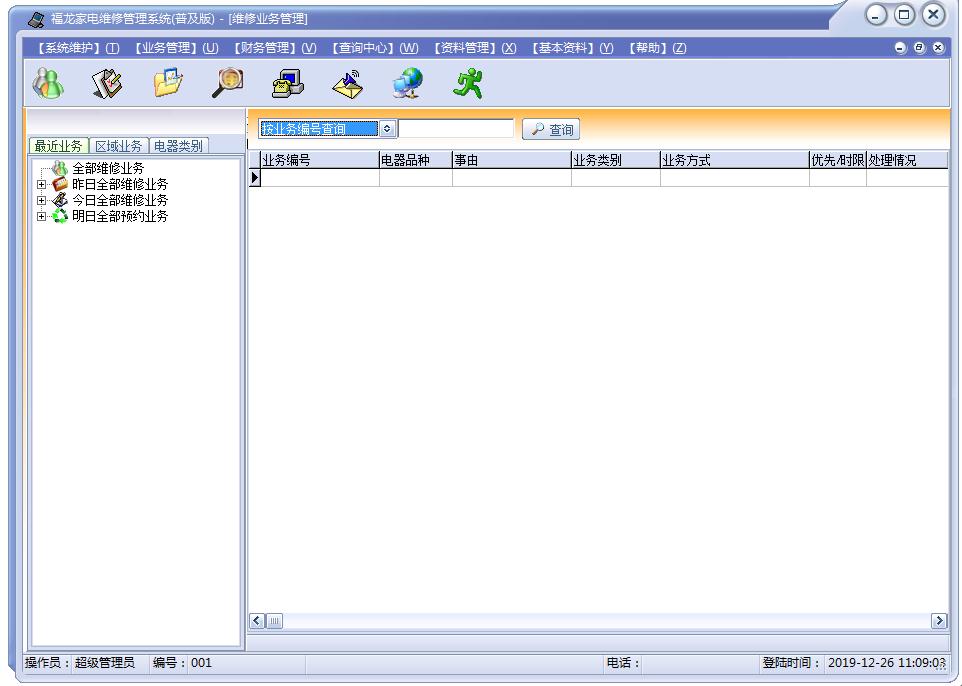962x686 pixels.
Task: Click the telephone and computer toolbar icon
Action: tap(288, 83)
